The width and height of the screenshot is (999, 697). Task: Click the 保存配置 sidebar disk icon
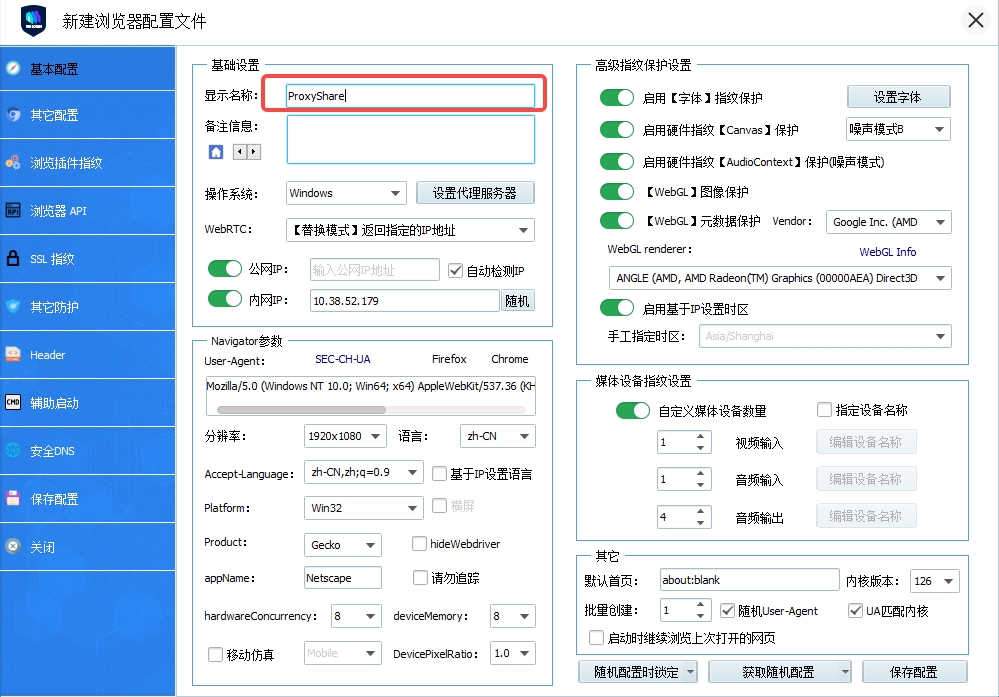pyautogui.click(x=13, y=498)
